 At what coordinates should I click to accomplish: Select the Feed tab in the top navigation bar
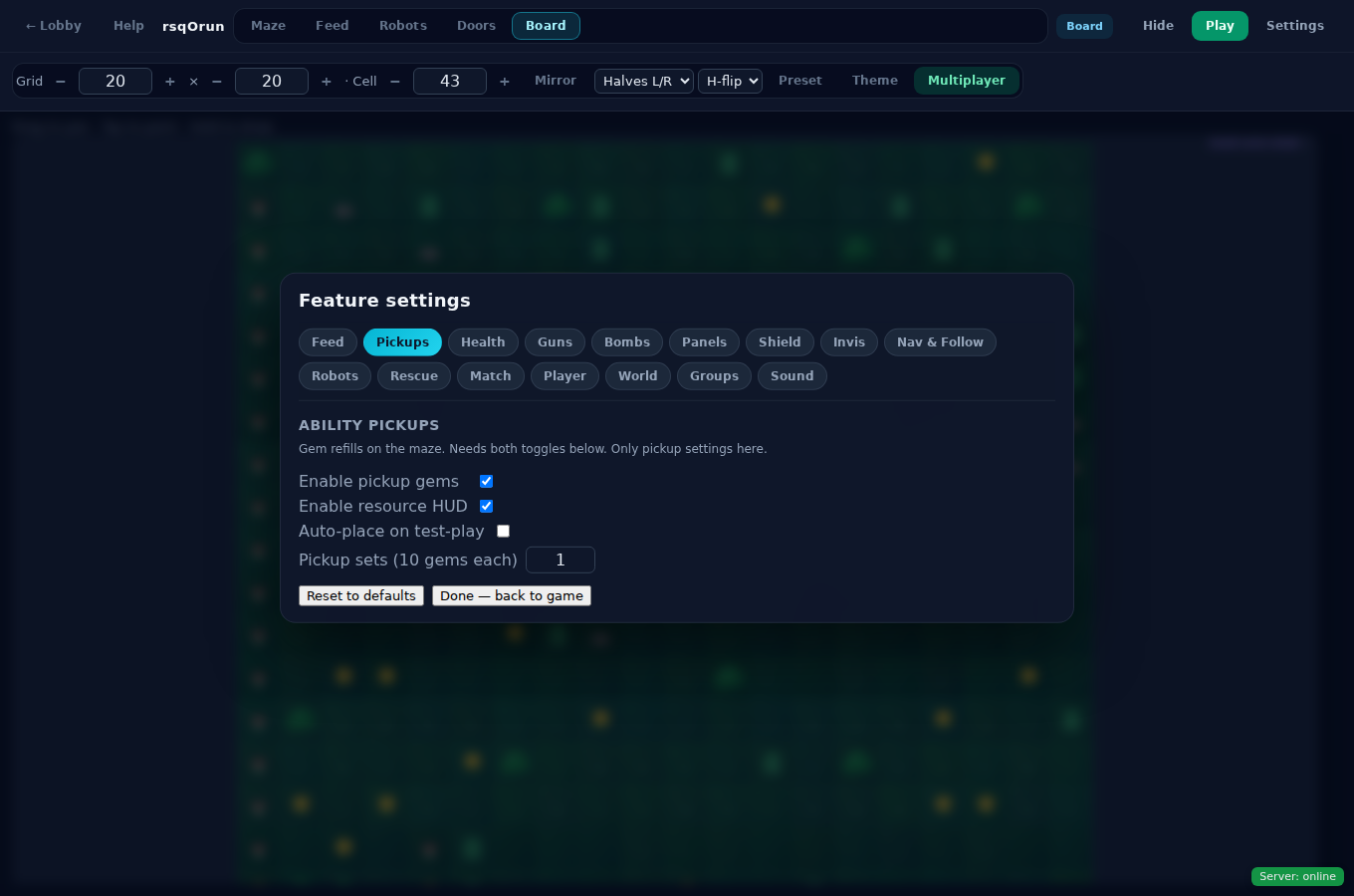tap(332, 26)
